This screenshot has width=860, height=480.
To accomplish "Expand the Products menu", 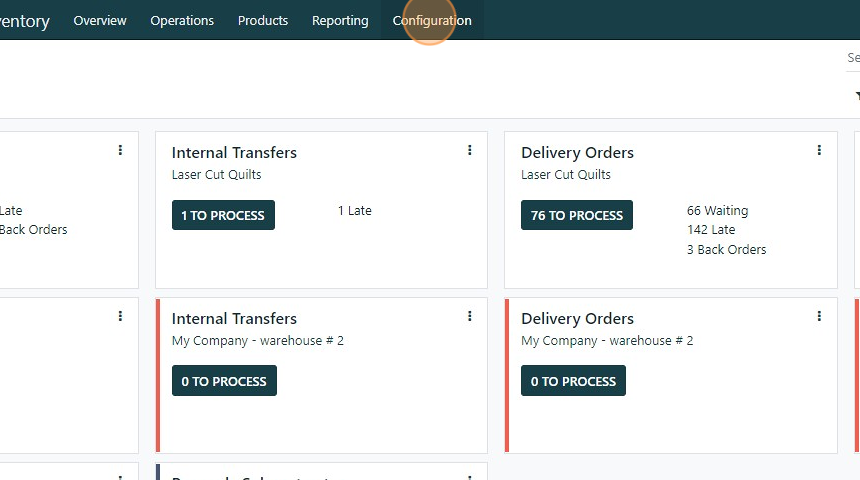I will [x=263, y=20].
